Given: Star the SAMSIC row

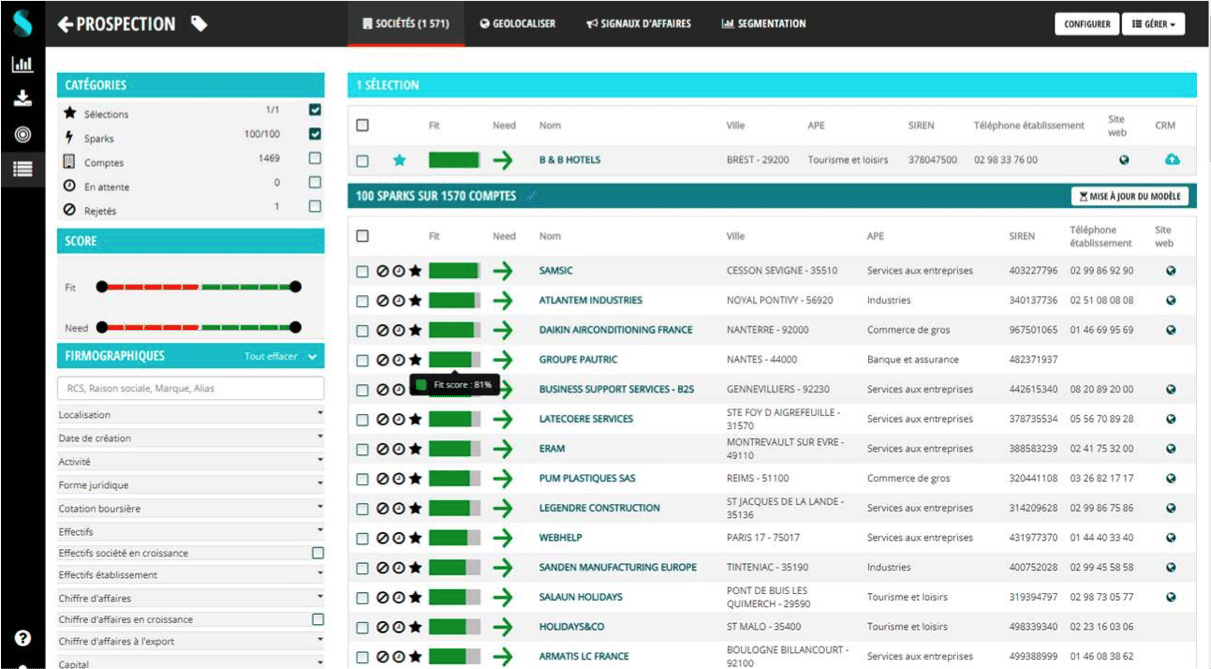Looking at the screenshot, I should [x=415, y=271].
